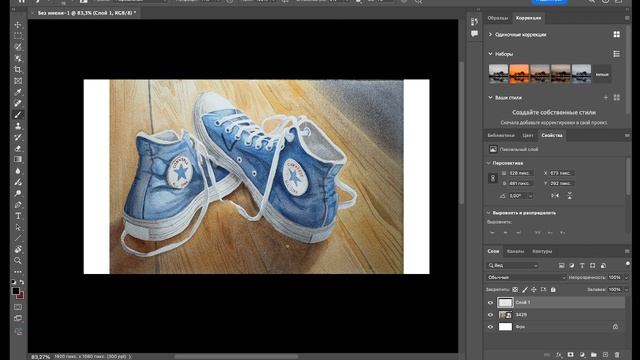Toggle lock transparent pixels
Viewport: 640px width, 360px height.
pyautogui.click(x=515, y=289)
